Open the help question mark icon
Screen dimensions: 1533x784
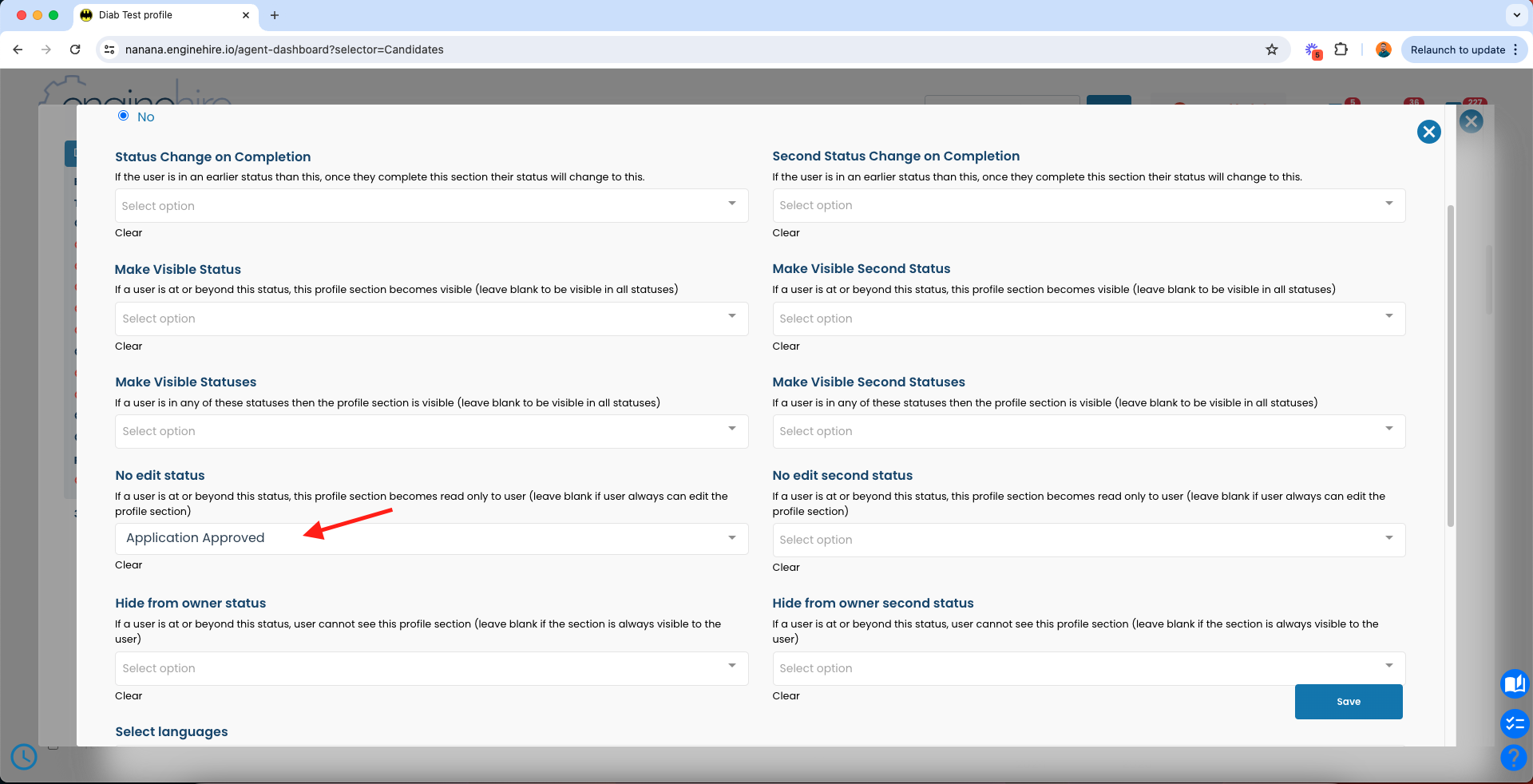click(x=1514, y=758)
